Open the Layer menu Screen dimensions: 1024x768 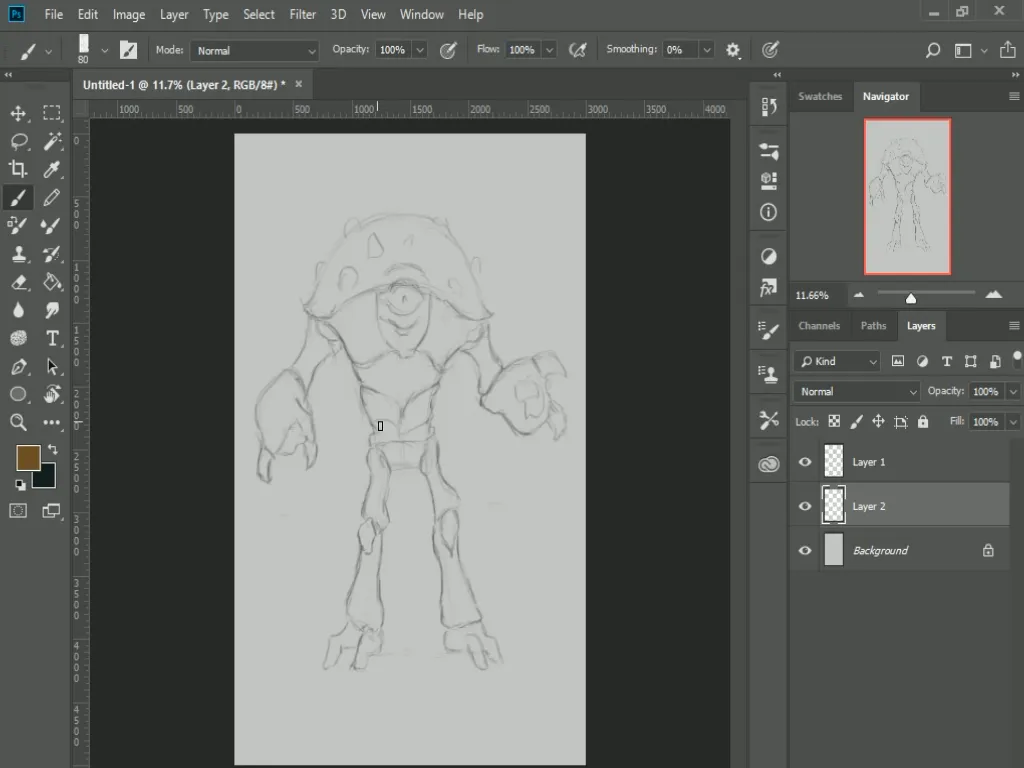[174, 14]
